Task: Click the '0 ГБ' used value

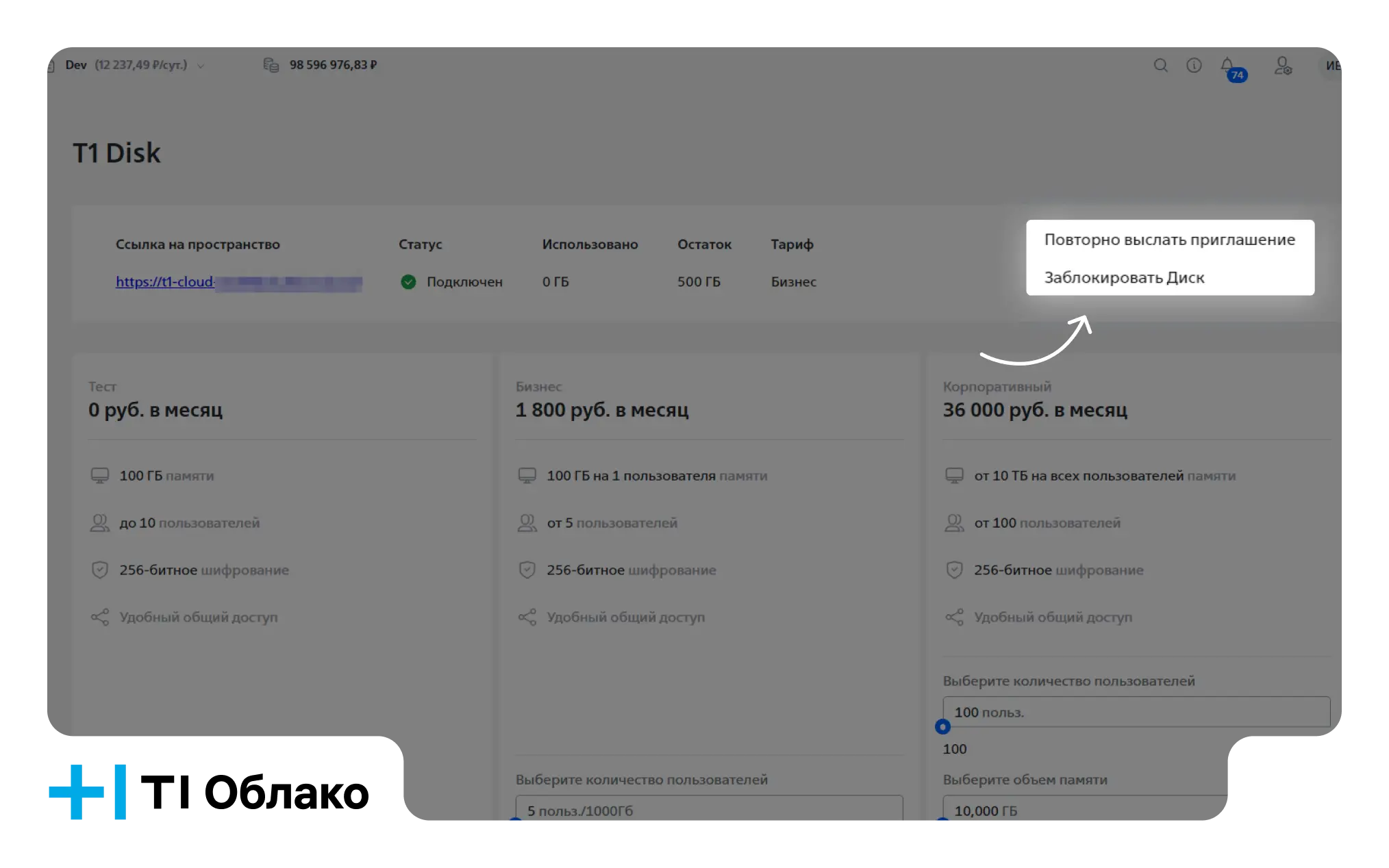Action: [x=555, y=282]
